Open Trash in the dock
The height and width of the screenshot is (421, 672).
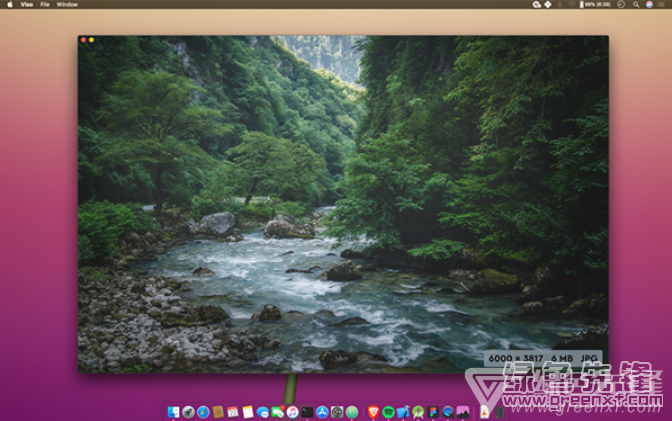point(499,411)
